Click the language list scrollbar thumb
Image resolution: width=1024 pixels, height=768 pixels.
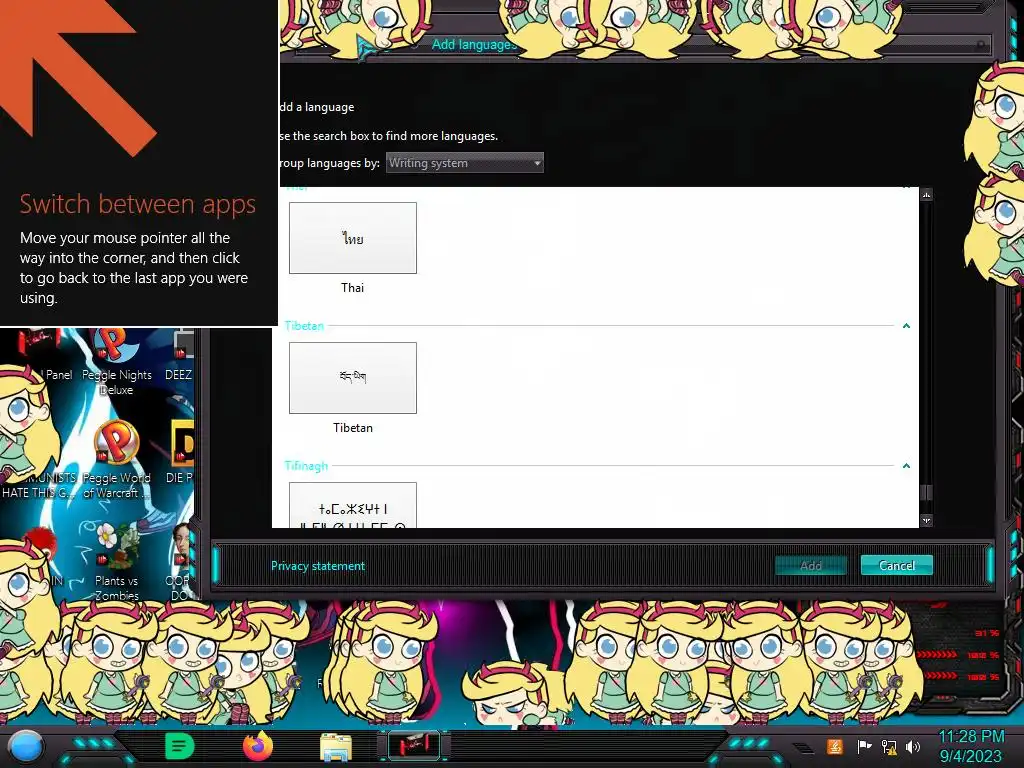tap(926, 492)
